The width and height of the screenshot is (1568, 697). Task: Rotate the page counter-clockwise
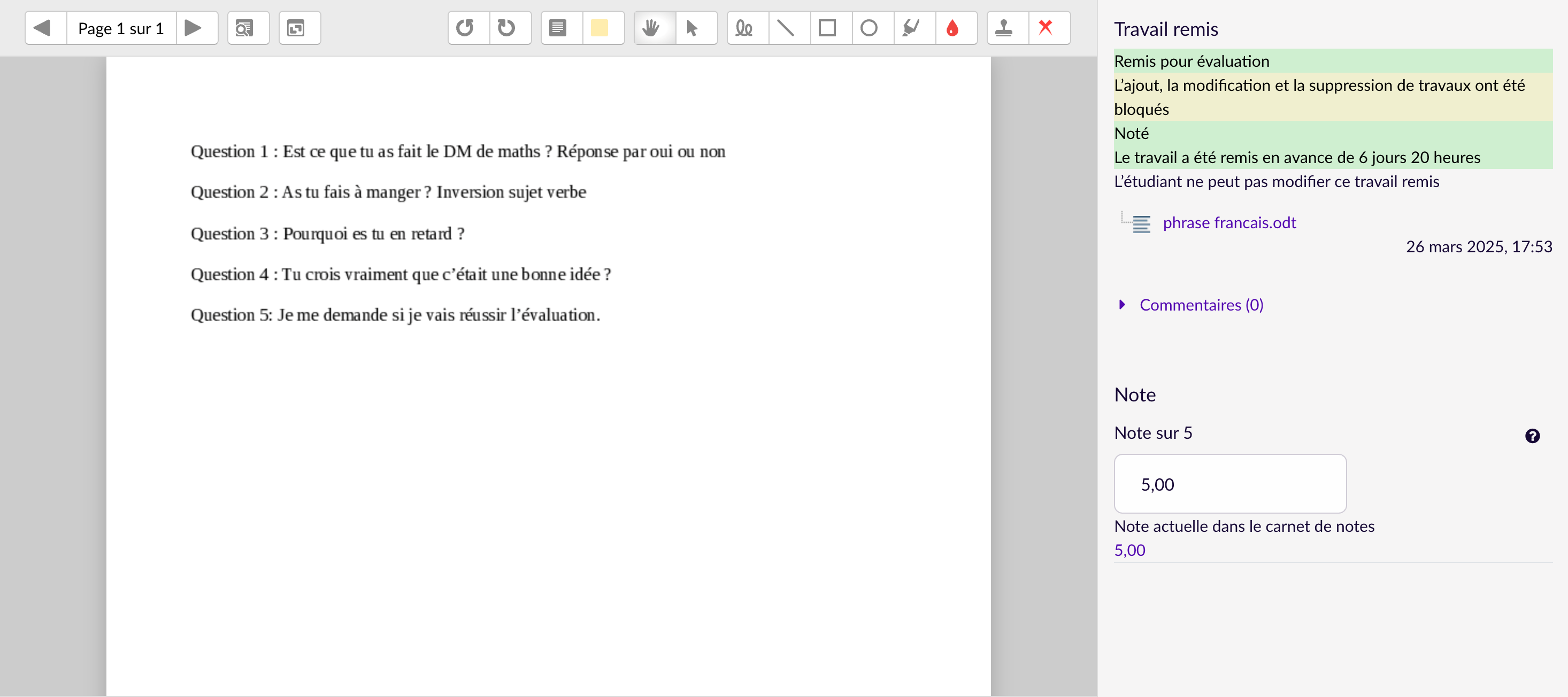[466, 28]
